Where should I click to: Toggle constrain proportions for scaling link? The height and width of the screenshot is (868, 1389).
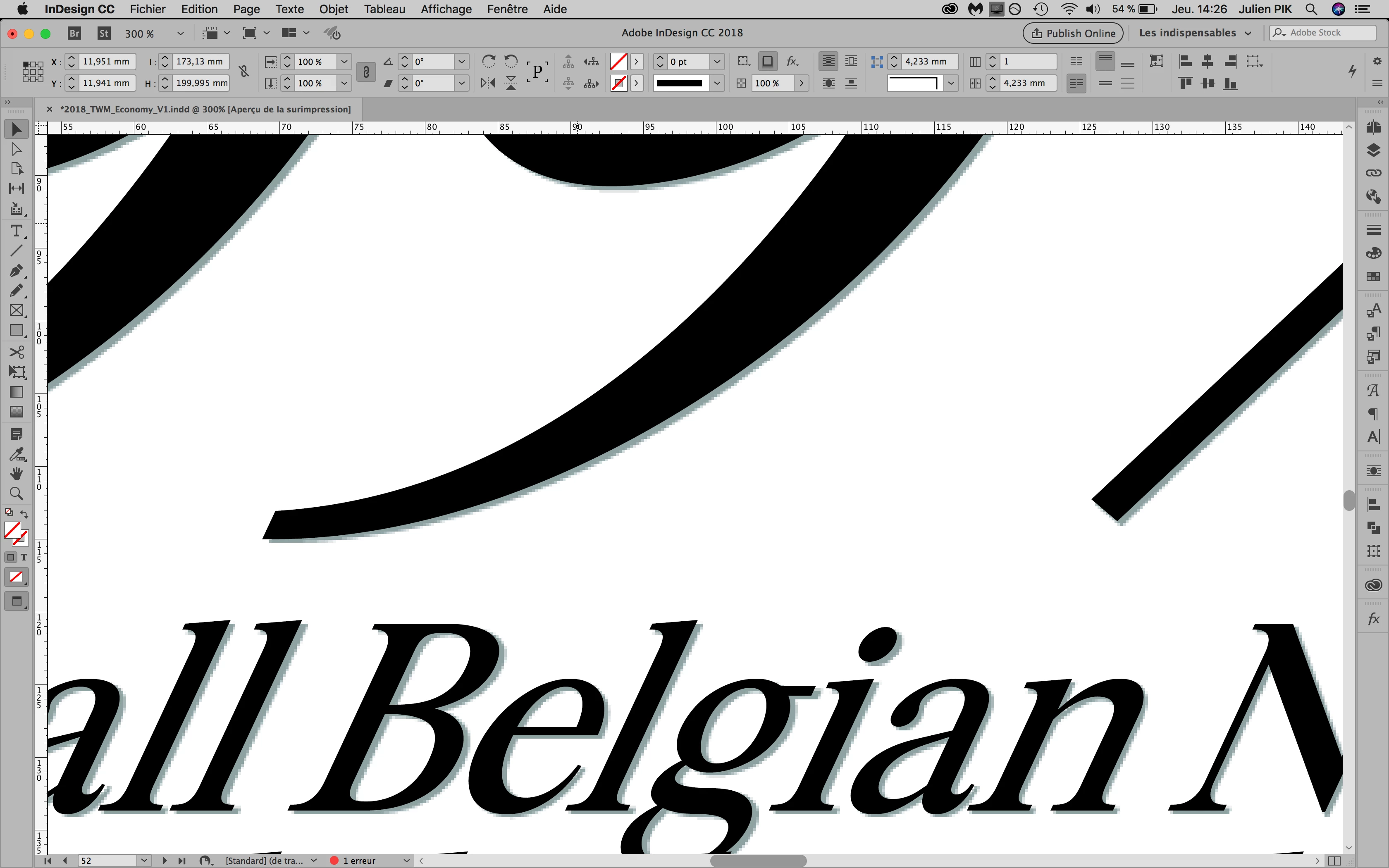pos(365,72)
